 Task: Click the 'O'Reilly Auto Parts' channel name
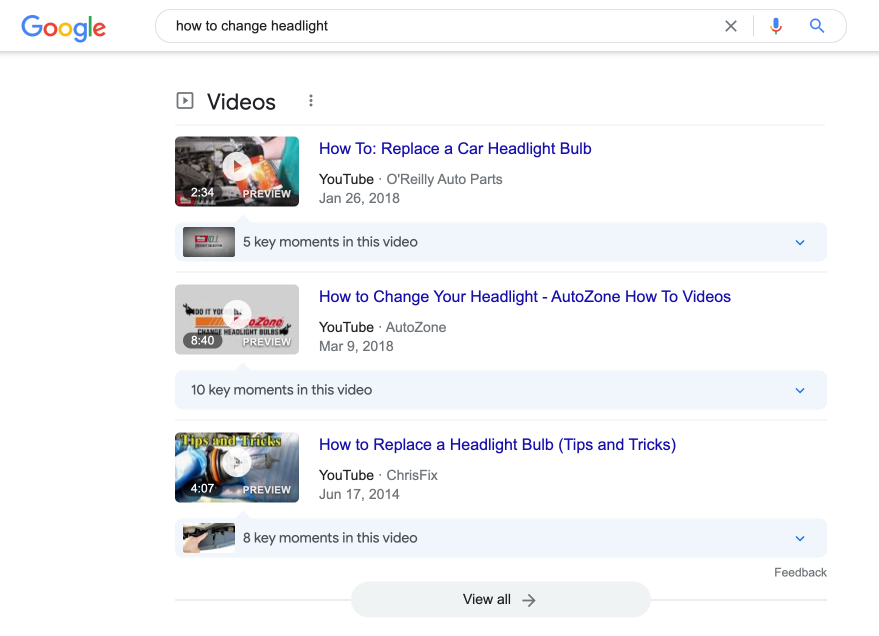pyautogui.click(x=444, y=179)
